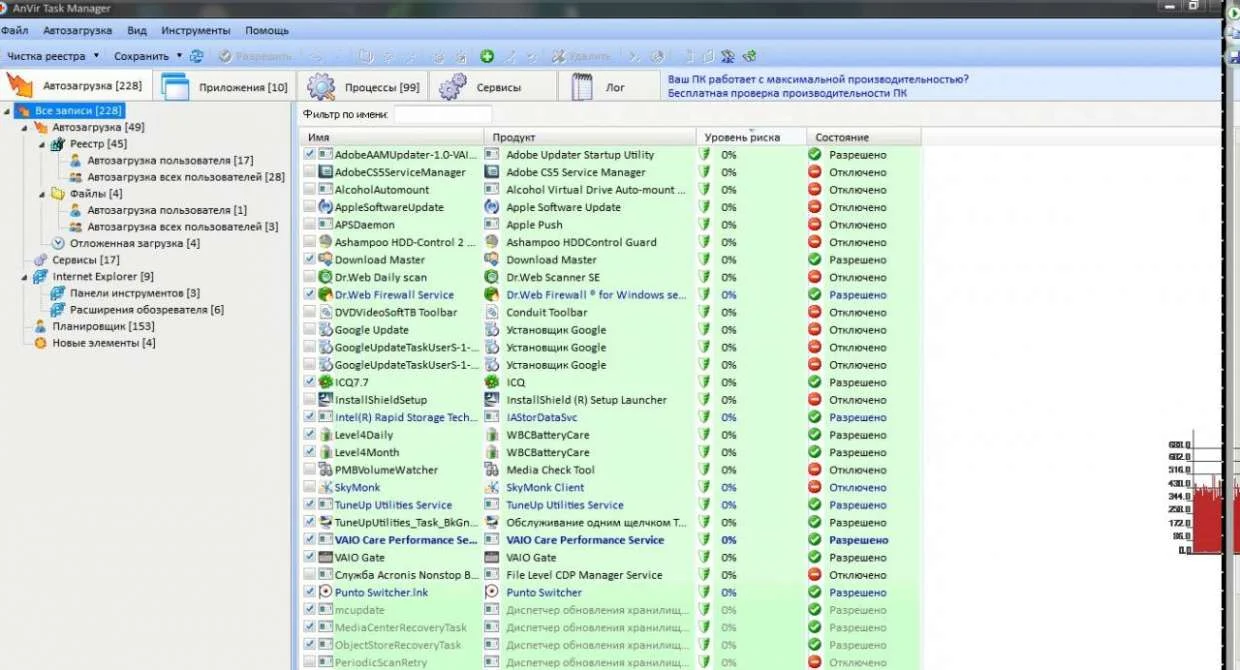
Task: Switch to the Сервисы tab
Action: tap(494, 87)
